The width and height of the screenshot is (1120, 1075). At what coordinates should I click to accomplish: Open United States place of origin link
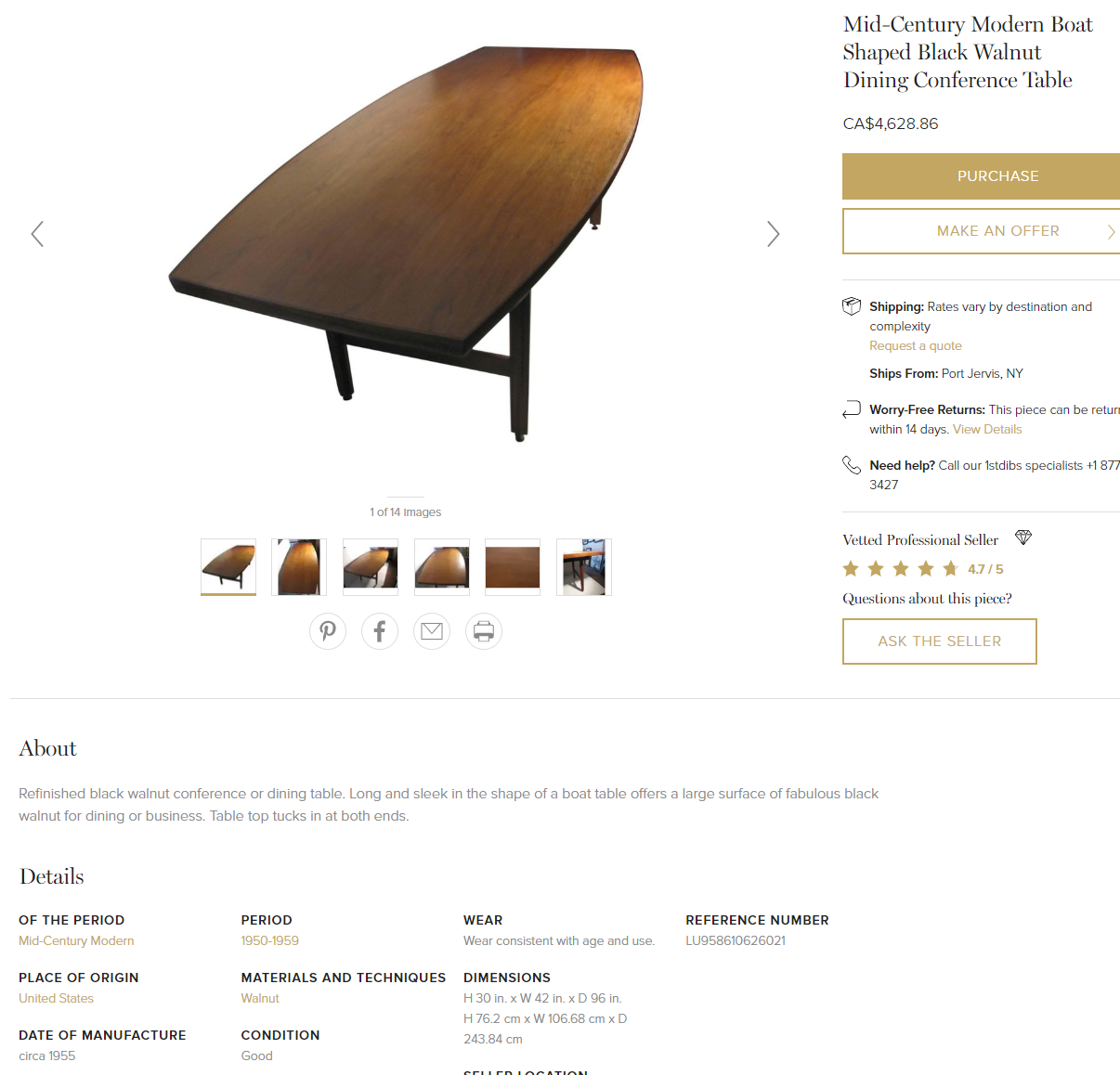[56, 998]
